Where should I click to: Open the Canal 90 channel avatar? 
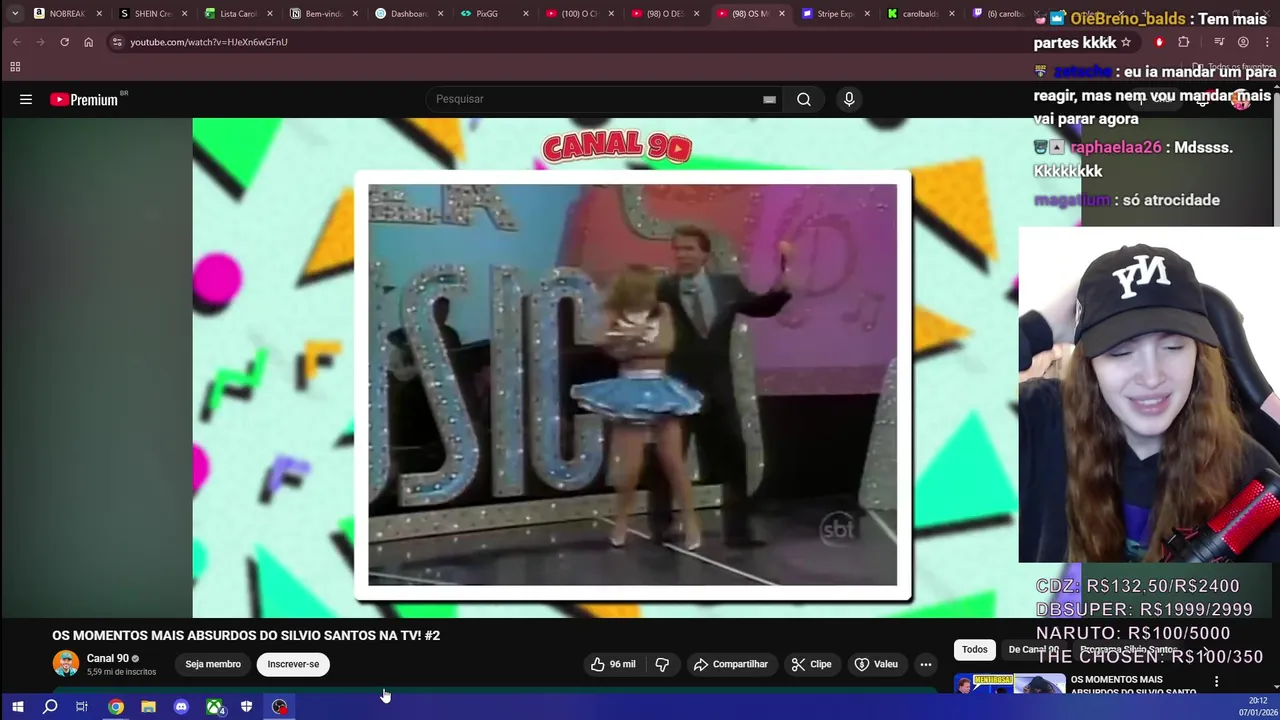coord(66,664)
